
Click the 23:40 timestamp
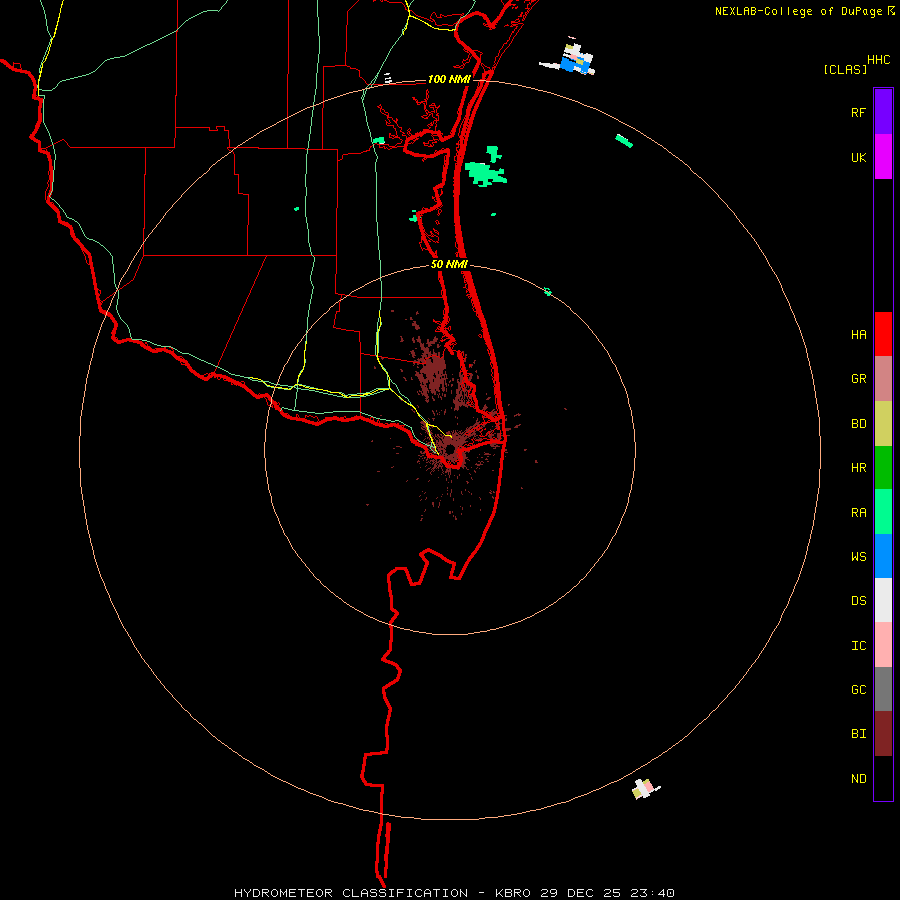[651, 893]
